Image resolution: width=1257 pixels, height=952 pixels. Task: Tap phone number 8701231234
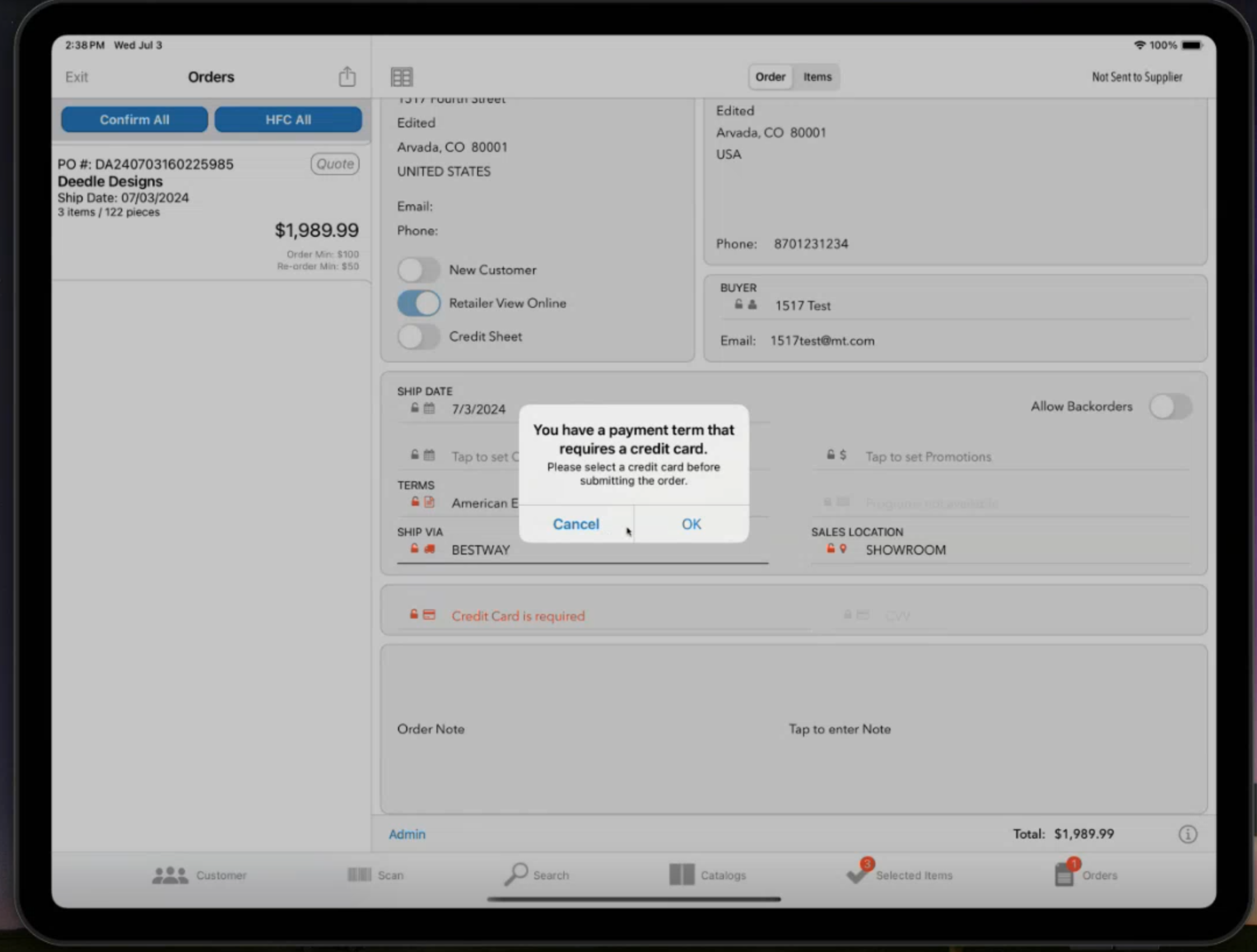[x=811, y=243]
